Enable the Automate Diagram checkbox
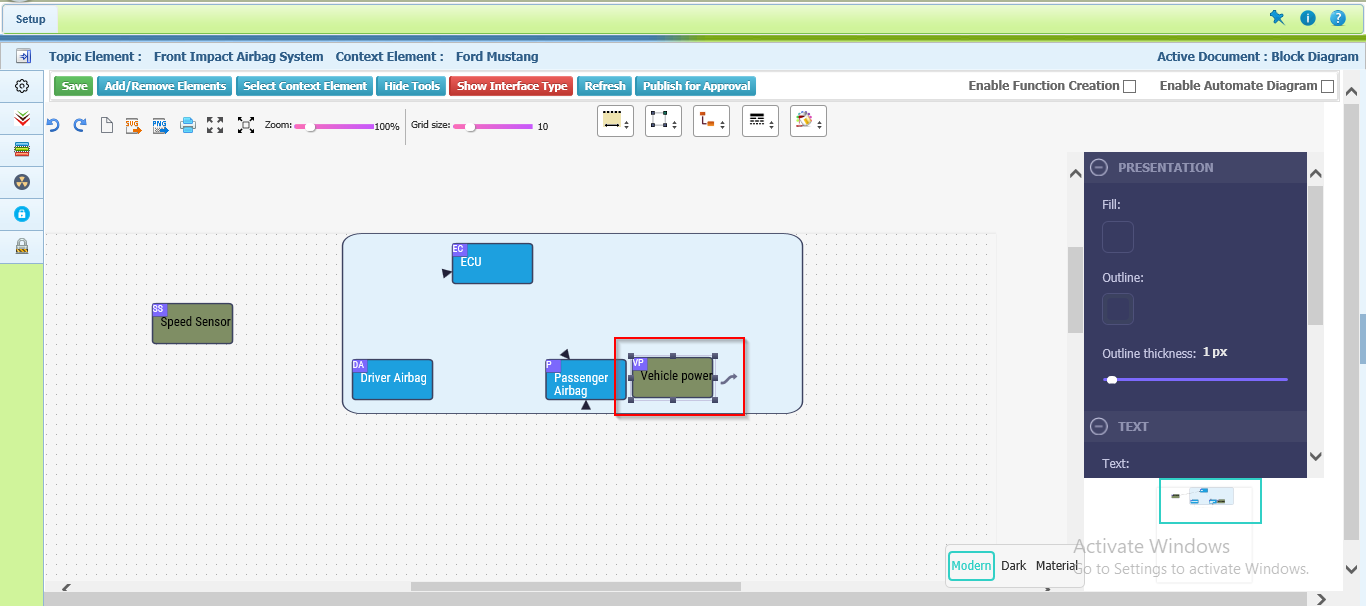Screen dimensions: 1366x606 tap(1328, 86)
